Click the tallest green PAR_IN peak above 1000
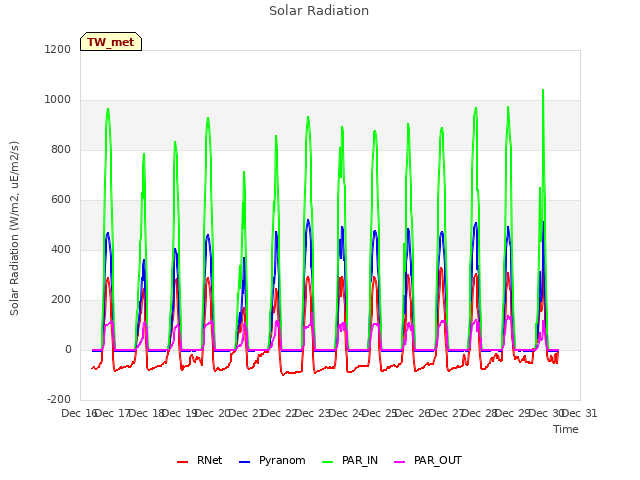The height and width of the screenshot is (480, 640). click(x=543, y=91)
